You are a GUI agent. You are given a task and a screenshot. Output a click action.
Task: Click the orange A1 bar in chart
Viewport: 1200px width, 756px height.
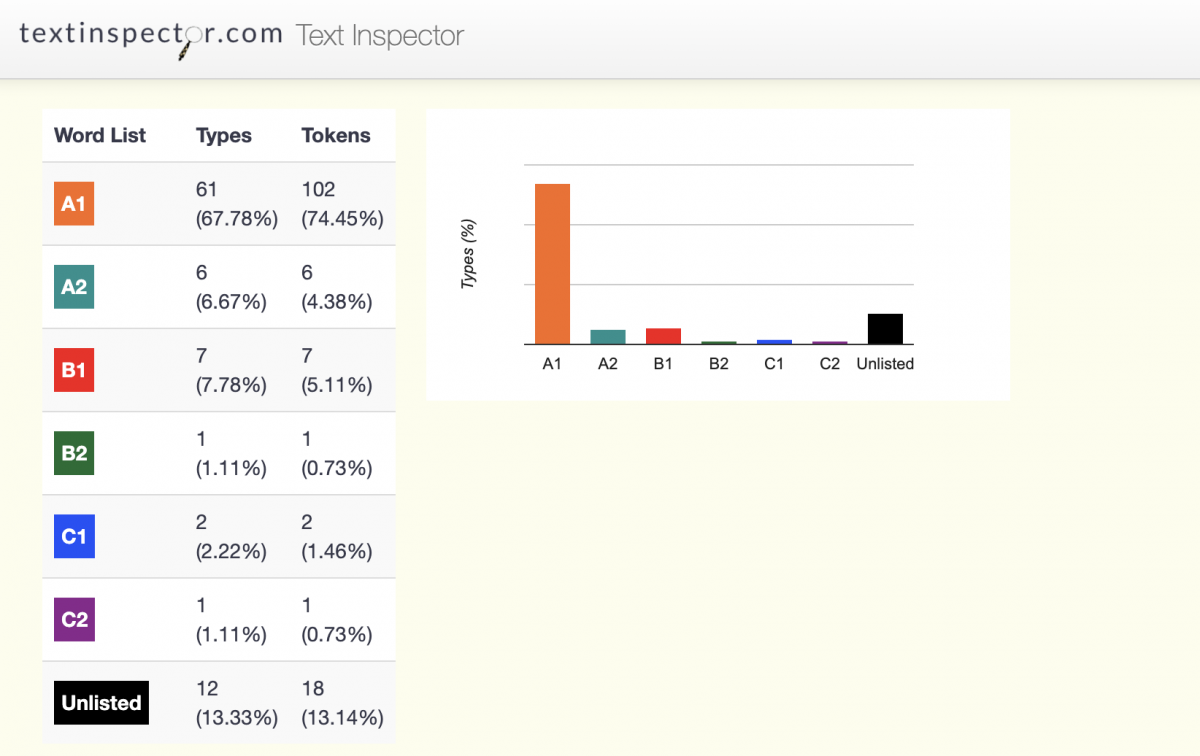[x=552, y=264]
